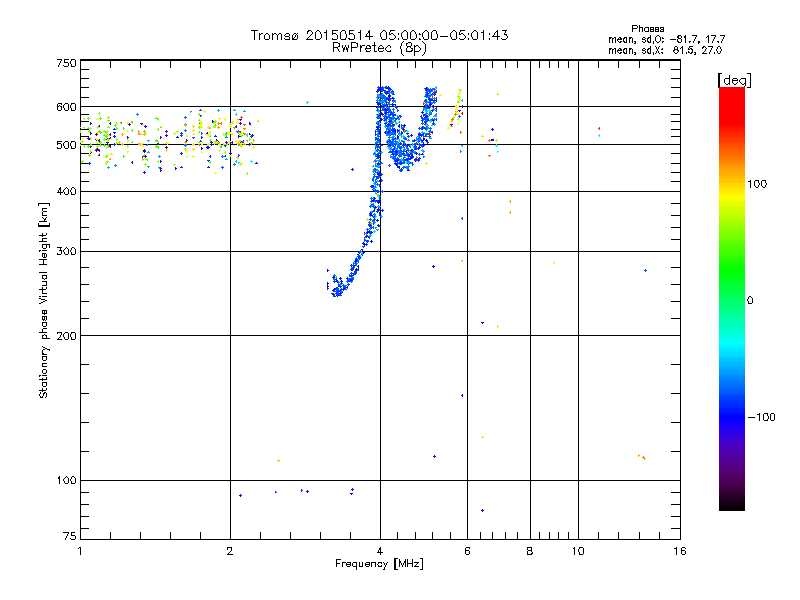Click the y-axis tick label "400"
Image resolution: width=800 pixels, height=600 pixels.
click(x=66, y=191)
